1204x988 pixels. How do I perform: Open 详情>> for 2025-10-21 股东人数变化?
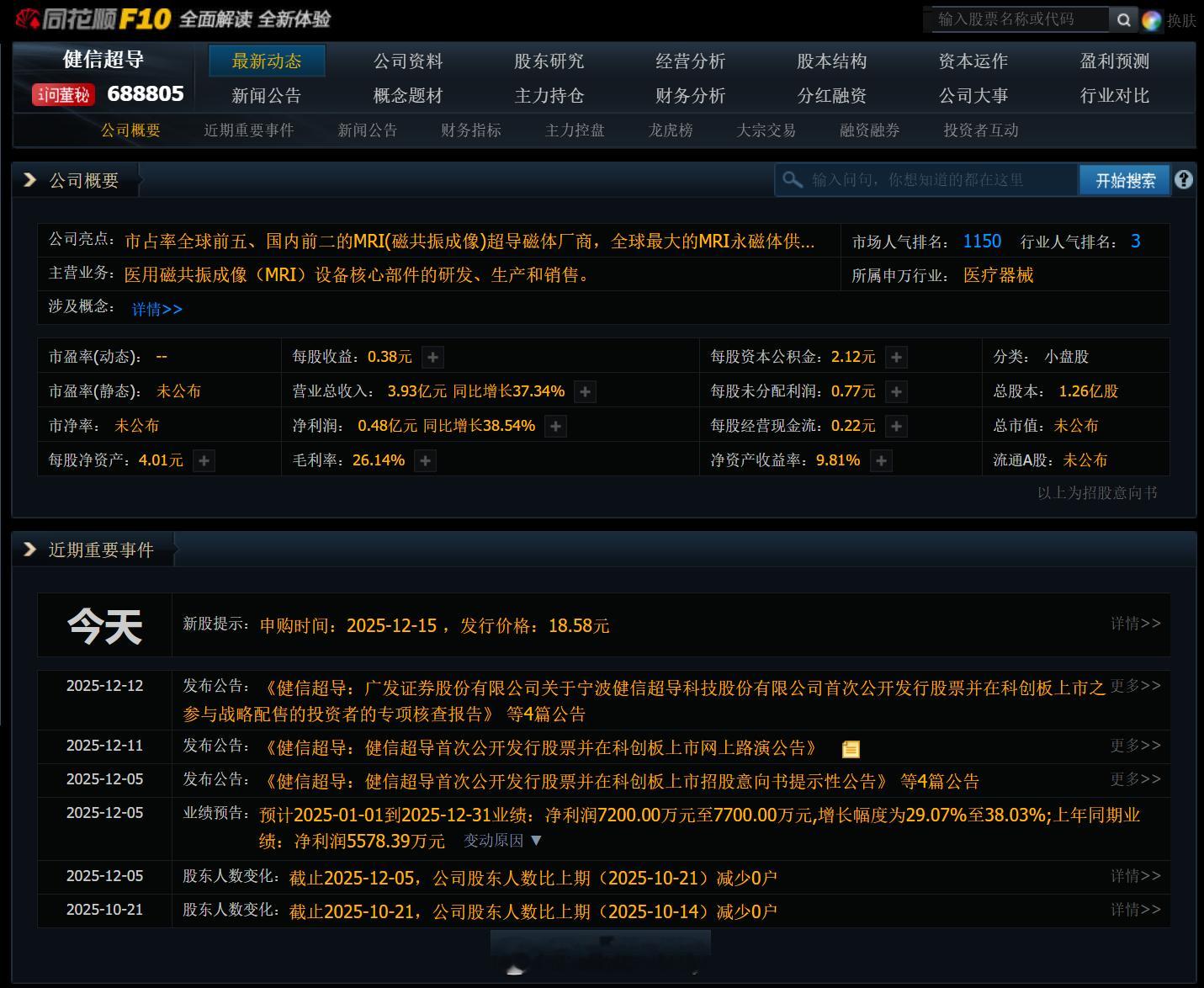(1135, 910)
